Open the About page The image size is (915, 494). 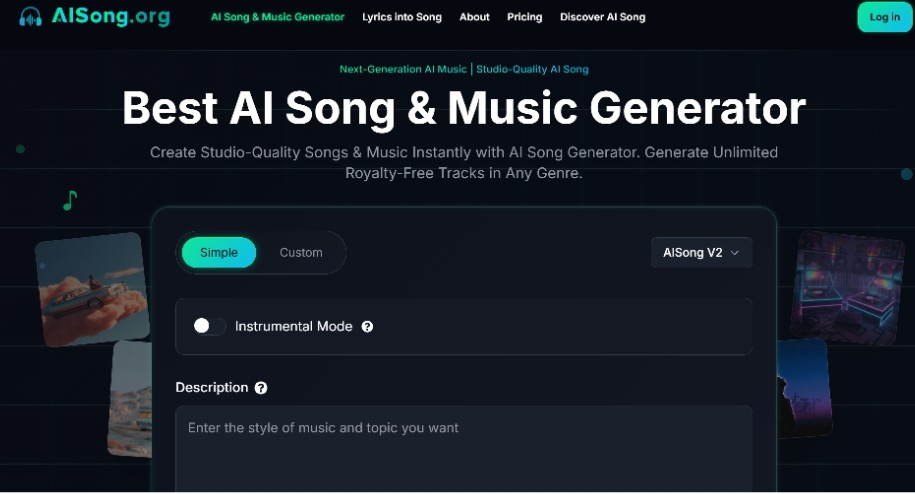pos(474,17)
